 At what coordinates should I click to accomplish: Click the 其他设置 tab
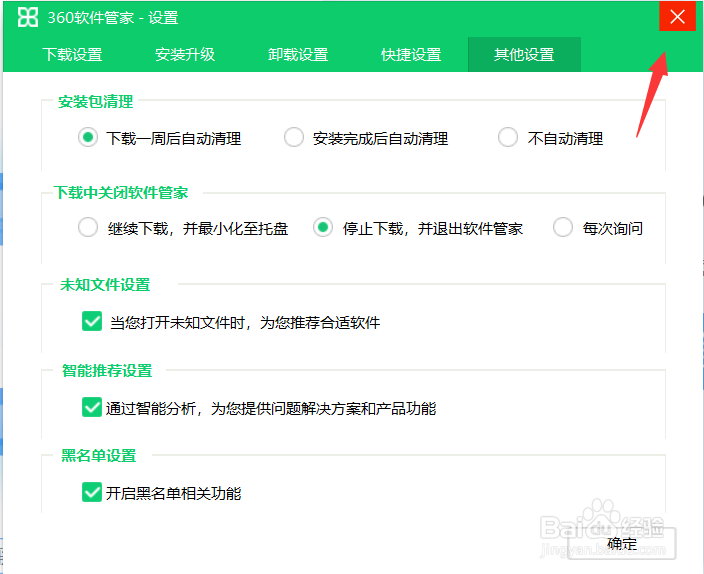click(524, 55)
